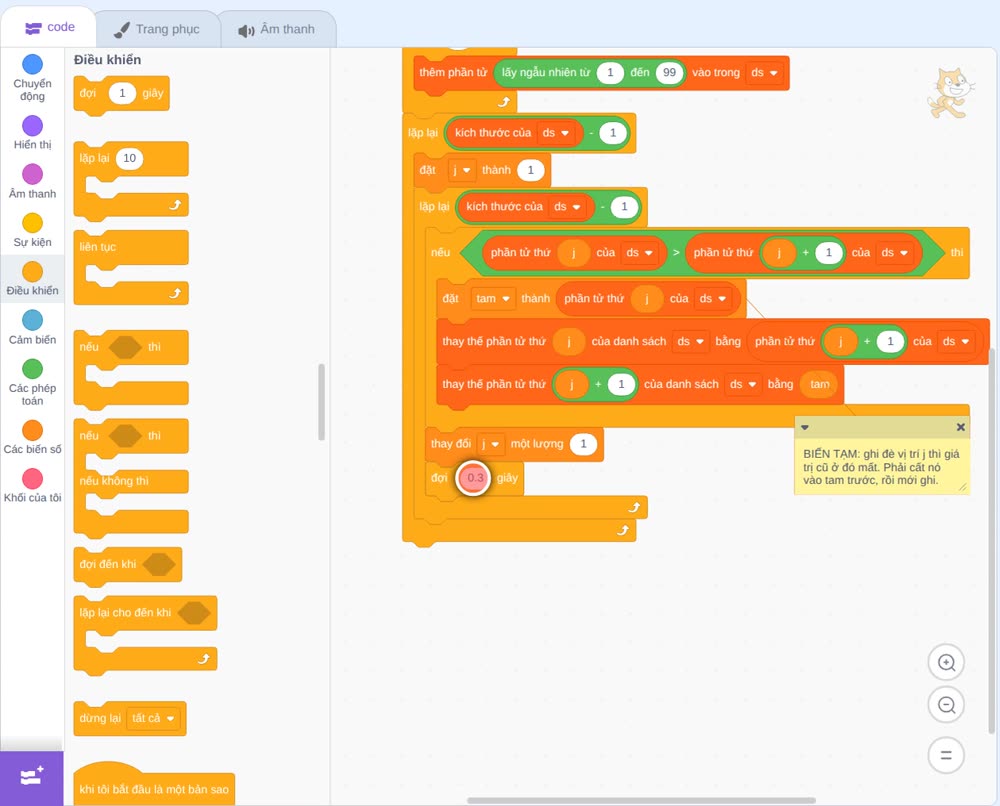Open the Hiển thị block category
Viewport: 1000px width, 806px height.
point(32,133)
